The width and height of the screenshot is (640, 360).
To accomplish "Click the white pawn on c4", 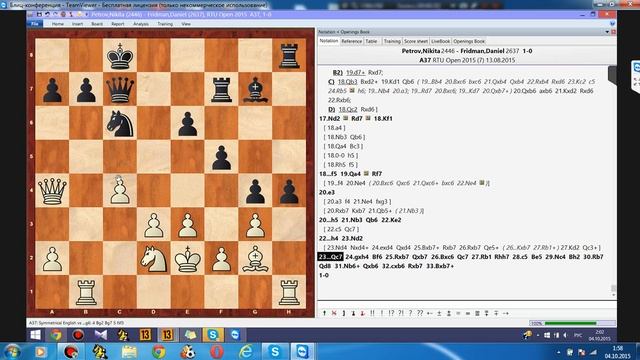I will coord(120,191).
